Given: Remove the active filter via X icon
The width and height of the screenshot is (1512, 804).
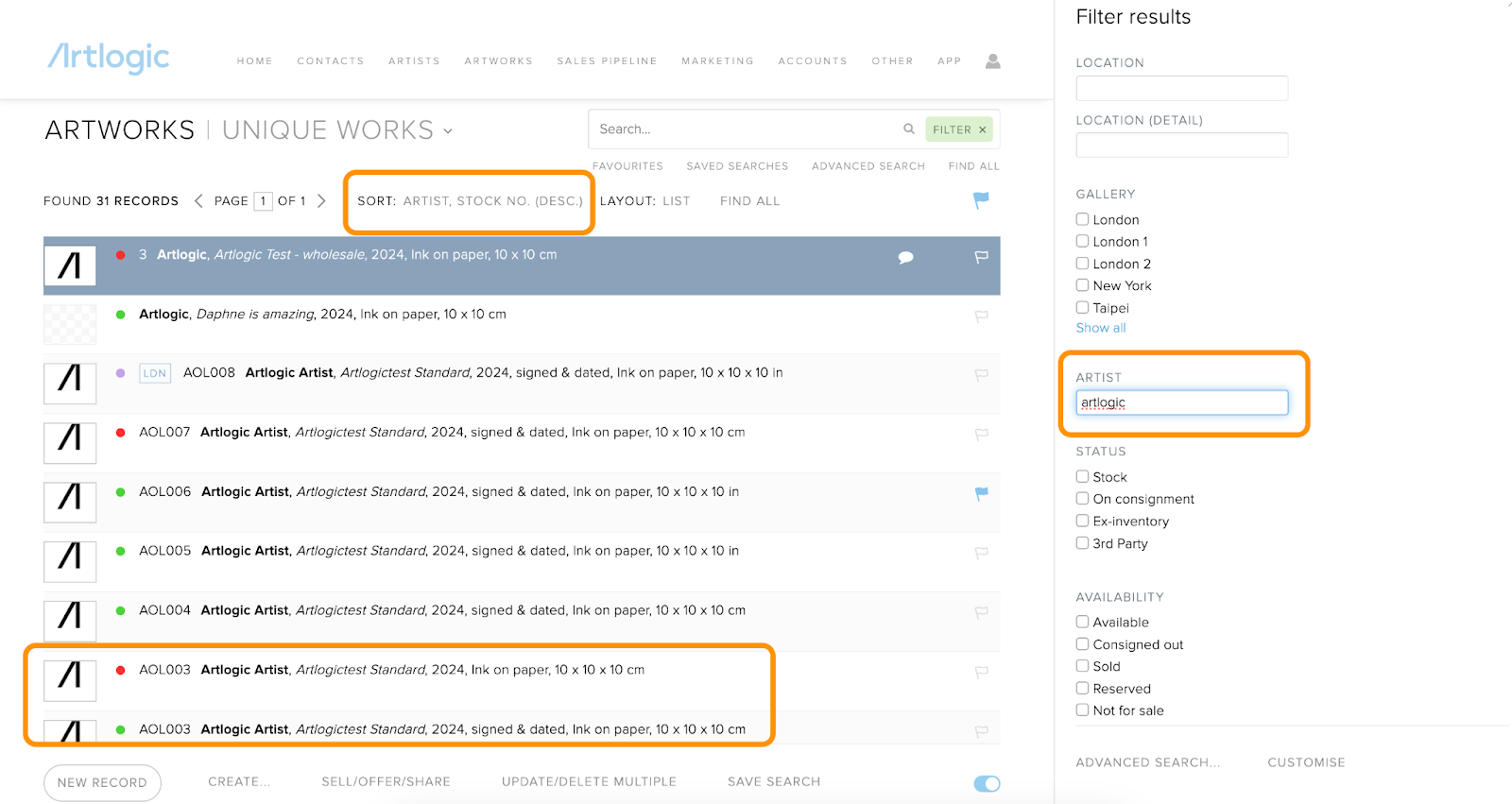Looking at the screenshot, I should [982, 129].
